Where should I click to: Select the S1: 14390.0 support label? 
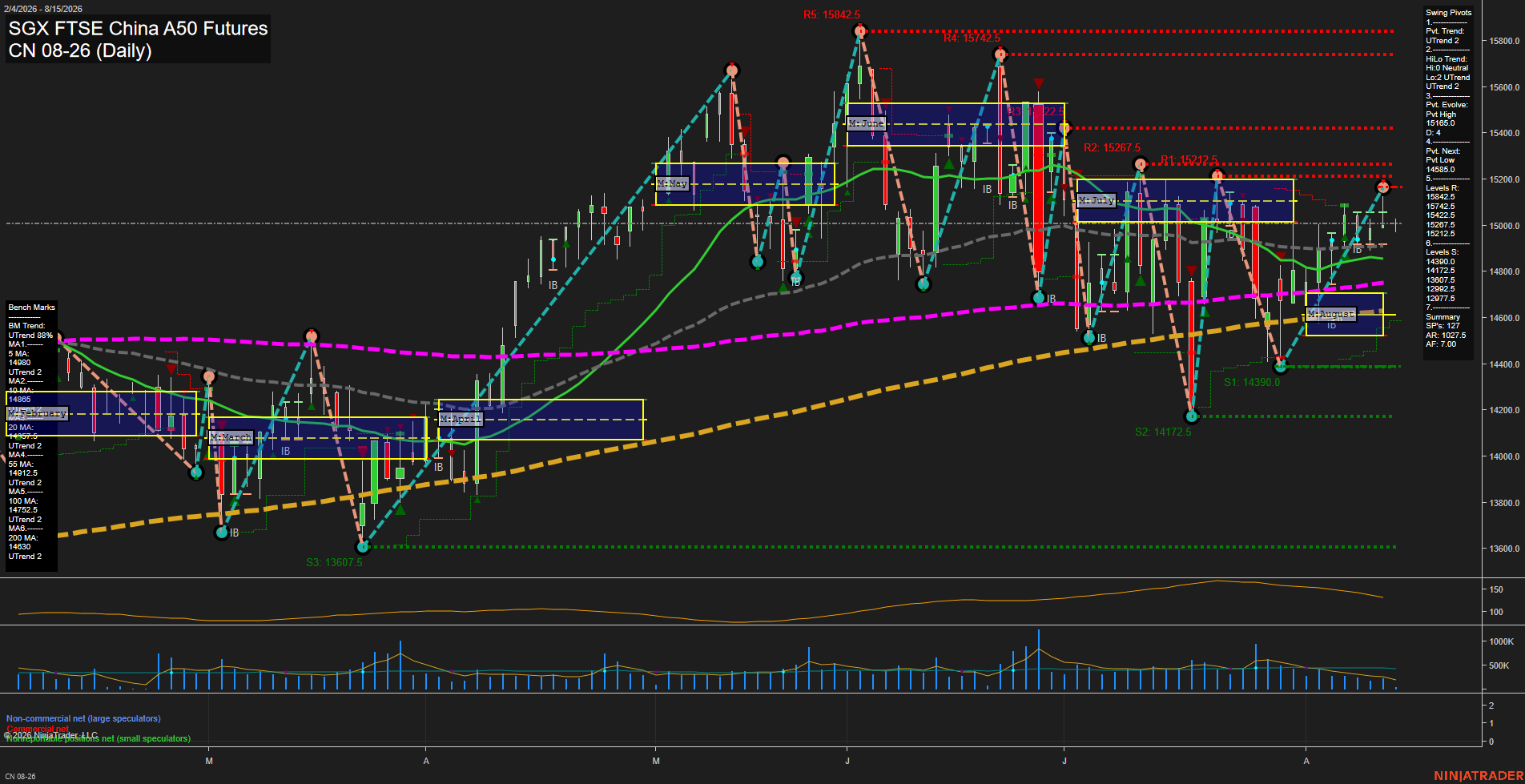1252,383
